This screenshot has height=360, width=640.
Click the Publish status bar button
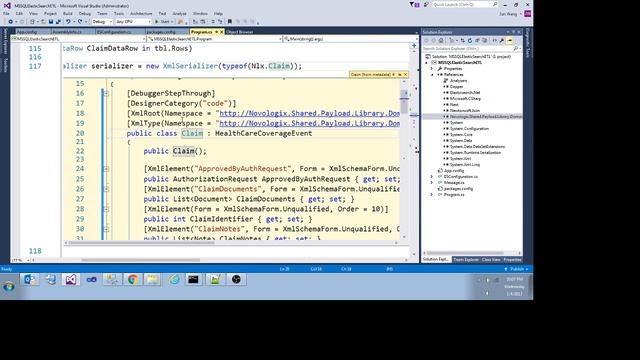(x=516, y=269)
